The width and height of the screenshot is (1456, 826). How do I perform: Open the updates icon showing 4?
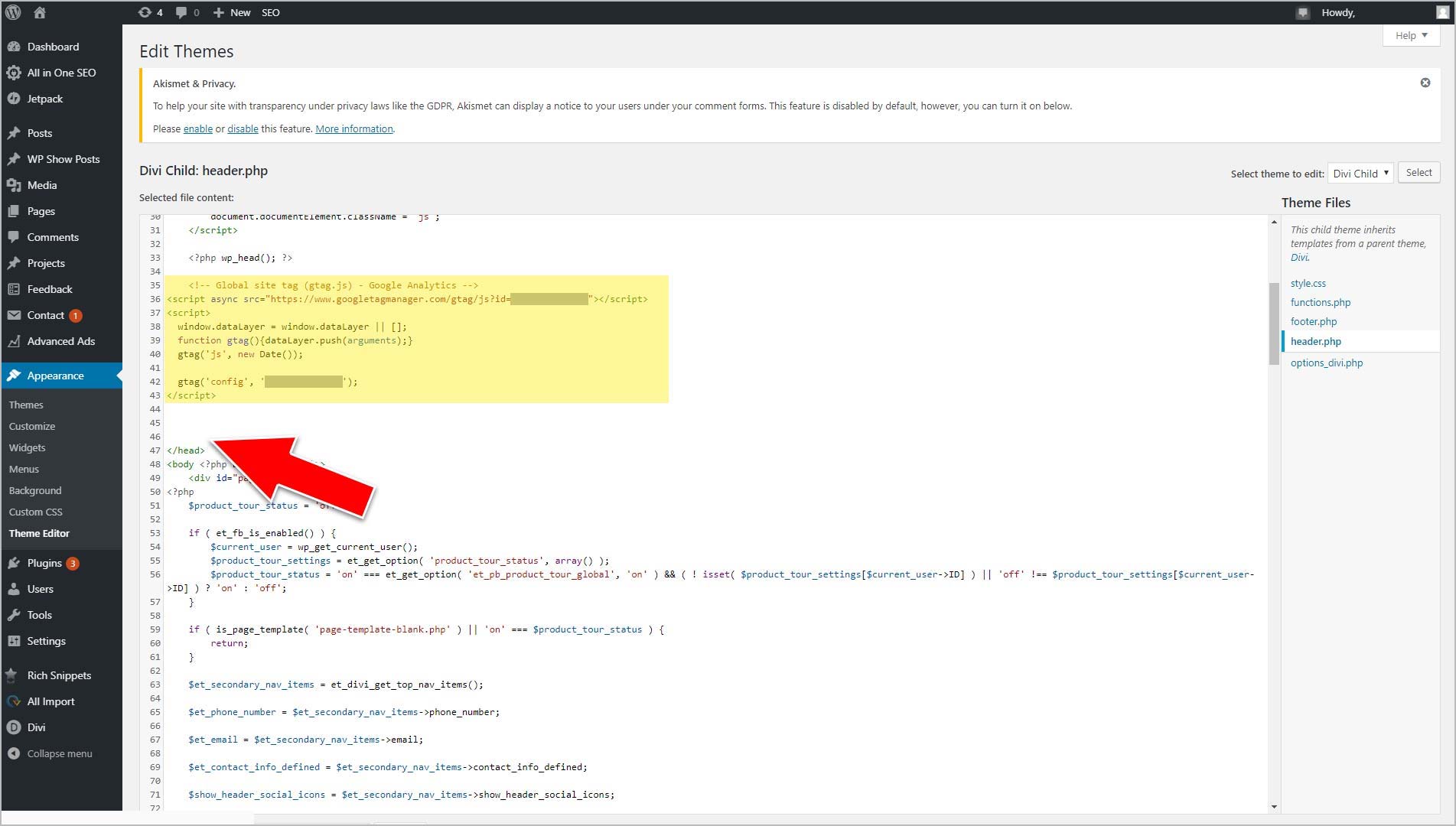pyautogui.click(x=150, y=12)
